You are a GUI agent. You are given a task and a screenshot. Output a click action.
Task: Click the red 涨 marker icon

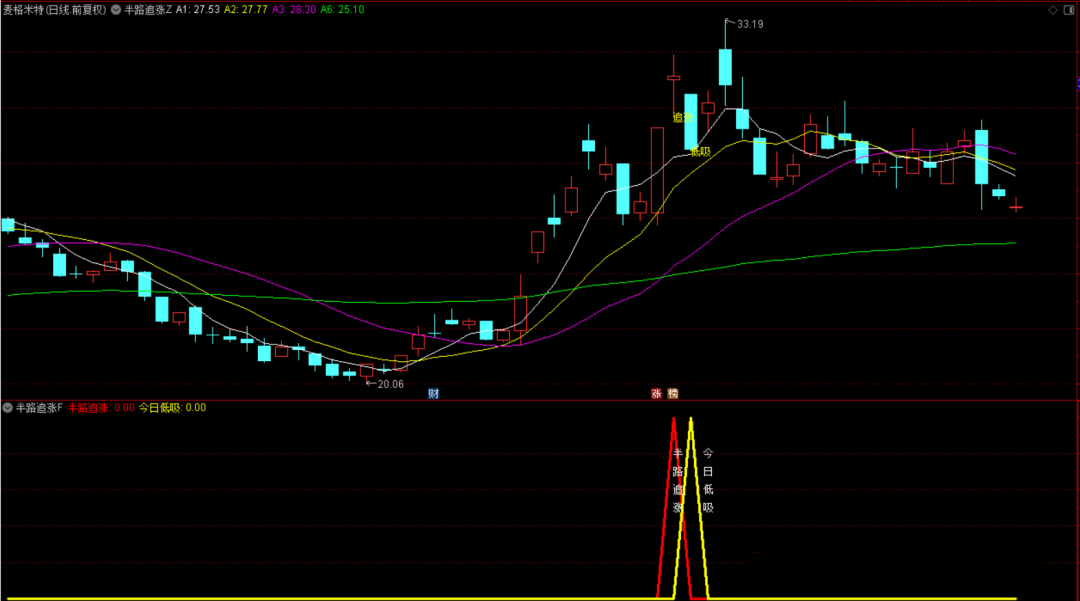(x=657, y=393)
